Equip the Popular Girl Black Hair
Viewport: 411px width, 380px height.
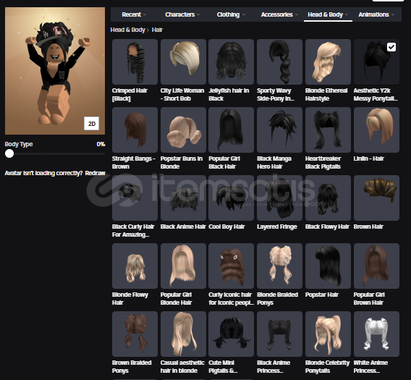231,130
